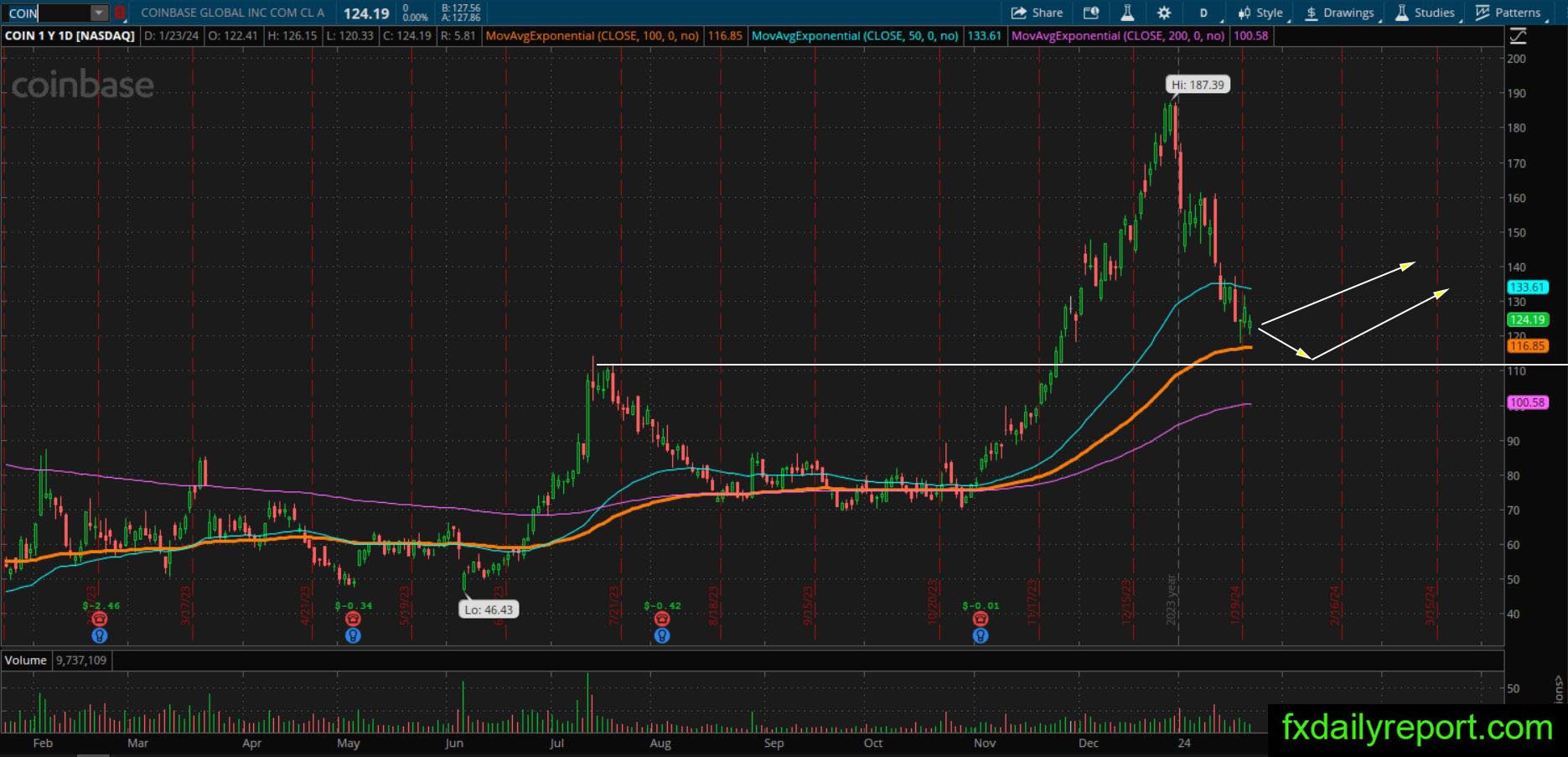Image resolution: width=1568 pixels, height=757 pixels.
Task: Expand the COIN symbol dropdown arrow
Action: (x=99, y=13)
